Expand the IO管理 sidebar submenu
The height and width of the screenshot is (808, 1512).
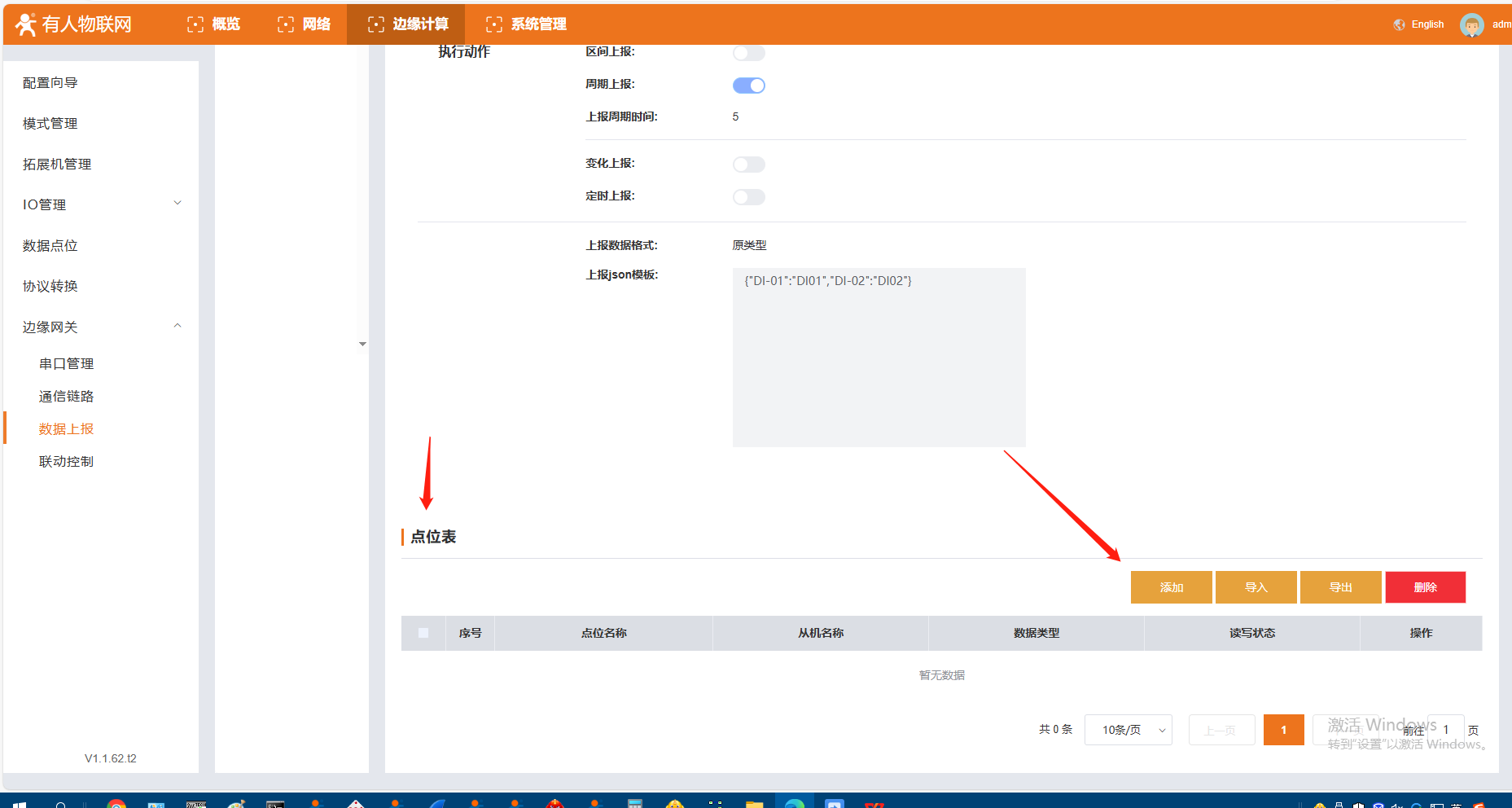coord(177,204)
